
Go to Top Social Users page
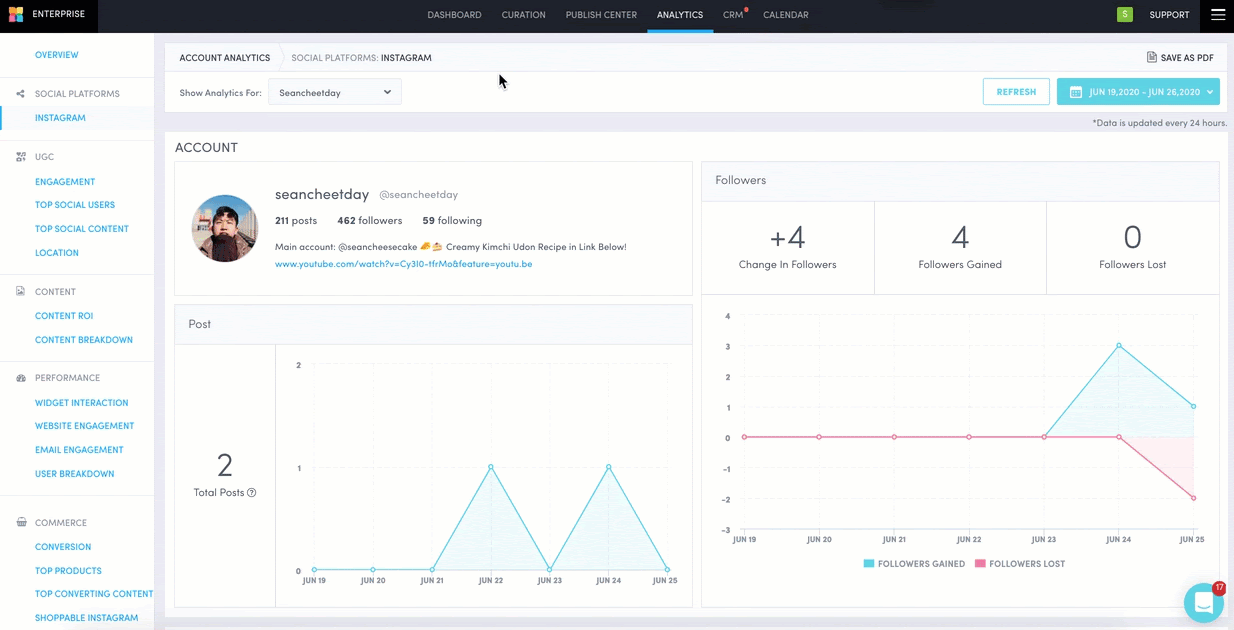coord(75,205)
